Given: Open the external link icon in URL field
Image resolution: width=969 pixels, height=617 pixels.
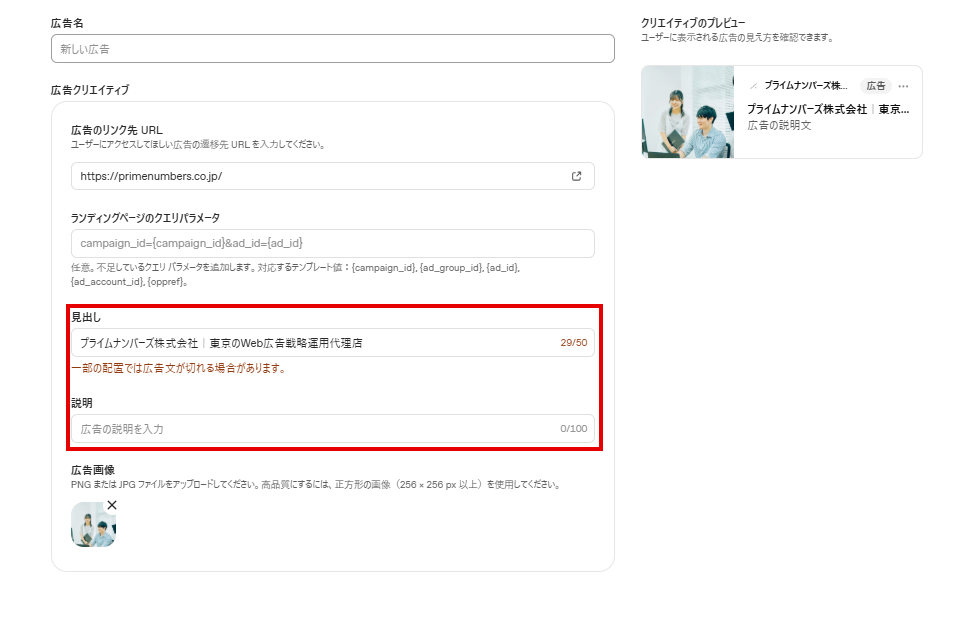Looking at the screenshot, I should (576, 176).
